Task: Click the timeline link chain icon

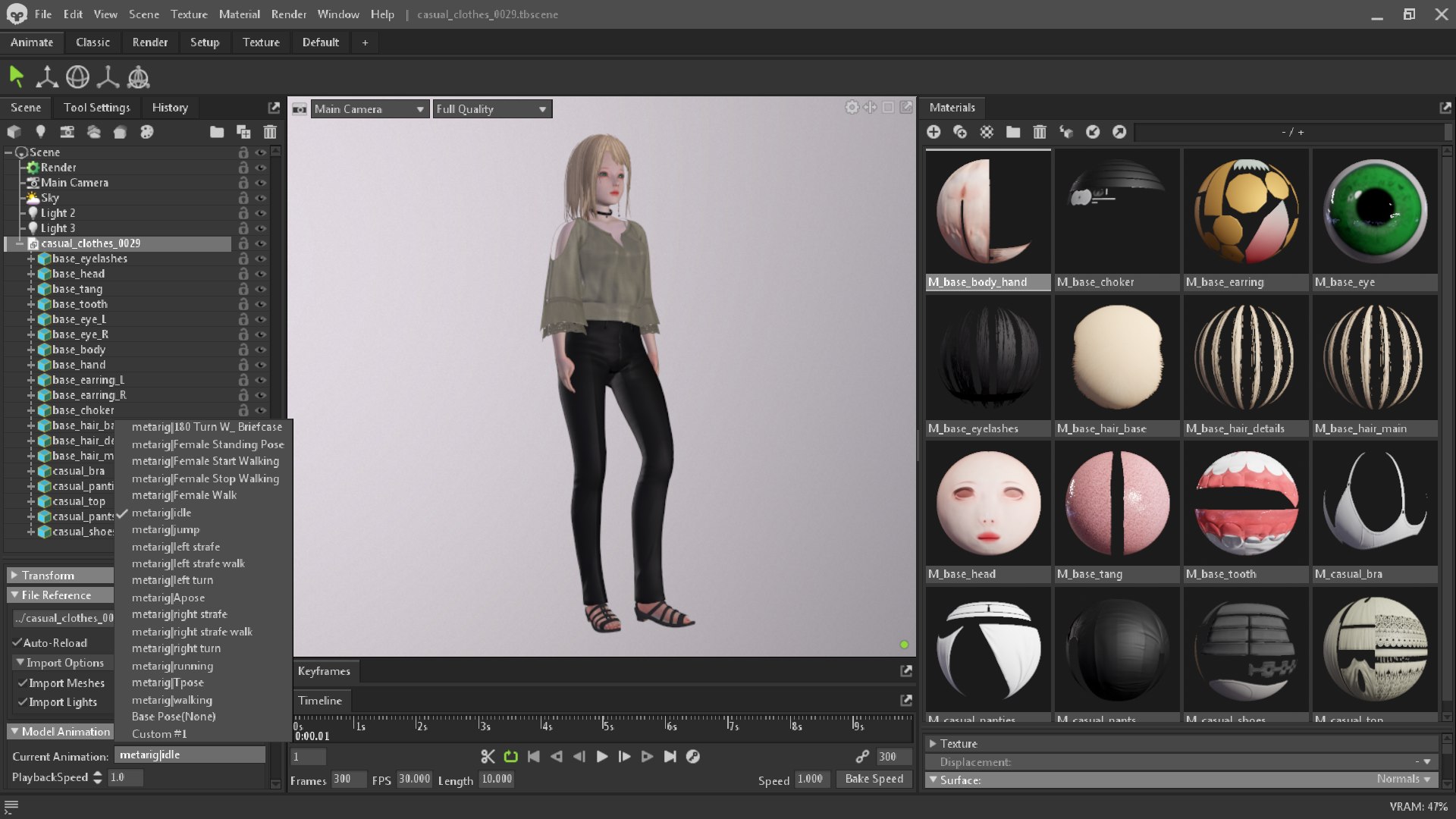Action: click(862, 757)
